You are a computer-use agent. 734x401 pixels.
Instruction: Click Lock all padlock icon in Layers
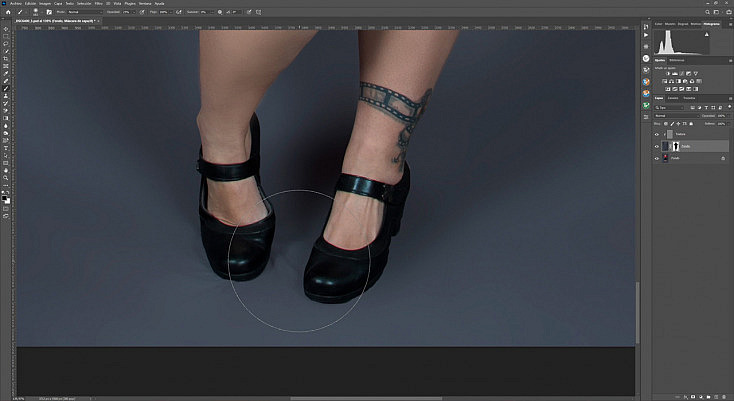click(x=691, y=124)
